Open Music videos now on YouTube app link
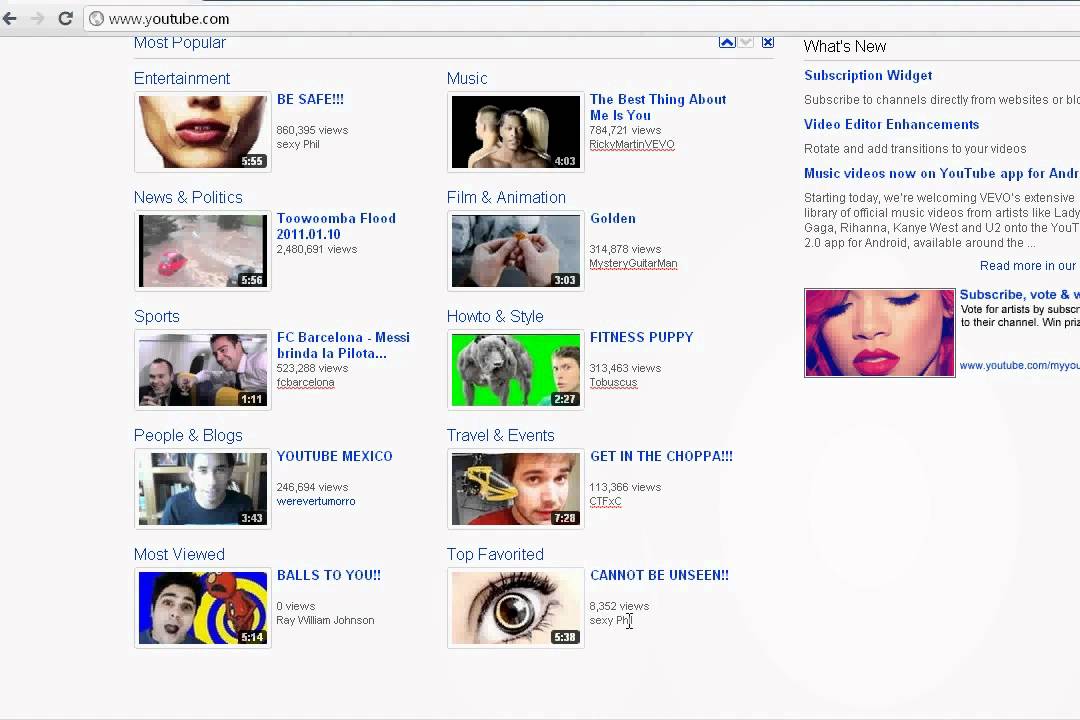 pyautogui.click(x=942, y=174)
